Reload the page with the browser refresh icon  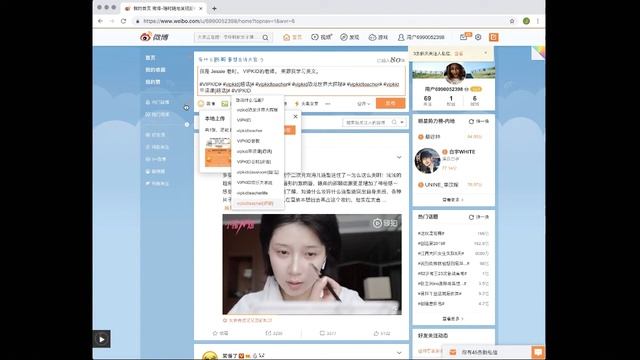click(123, 21)
